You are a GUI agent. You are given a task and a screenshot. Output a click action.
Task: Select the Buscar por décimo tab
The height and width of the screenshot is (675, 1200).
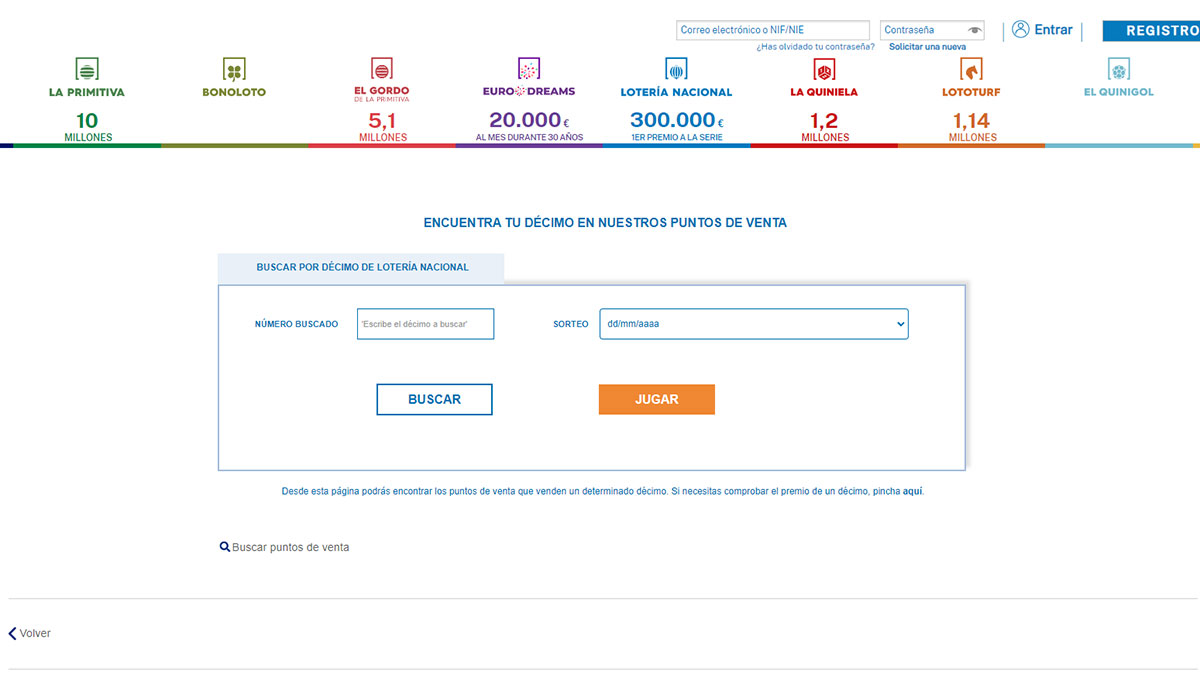click(362, 267)
